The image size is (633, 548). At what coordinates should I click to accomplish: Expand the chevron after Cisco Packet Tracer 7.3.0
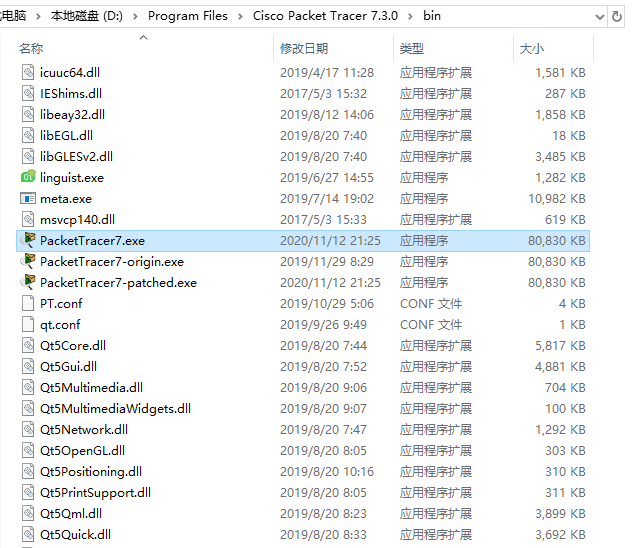[x=410, y=17]
